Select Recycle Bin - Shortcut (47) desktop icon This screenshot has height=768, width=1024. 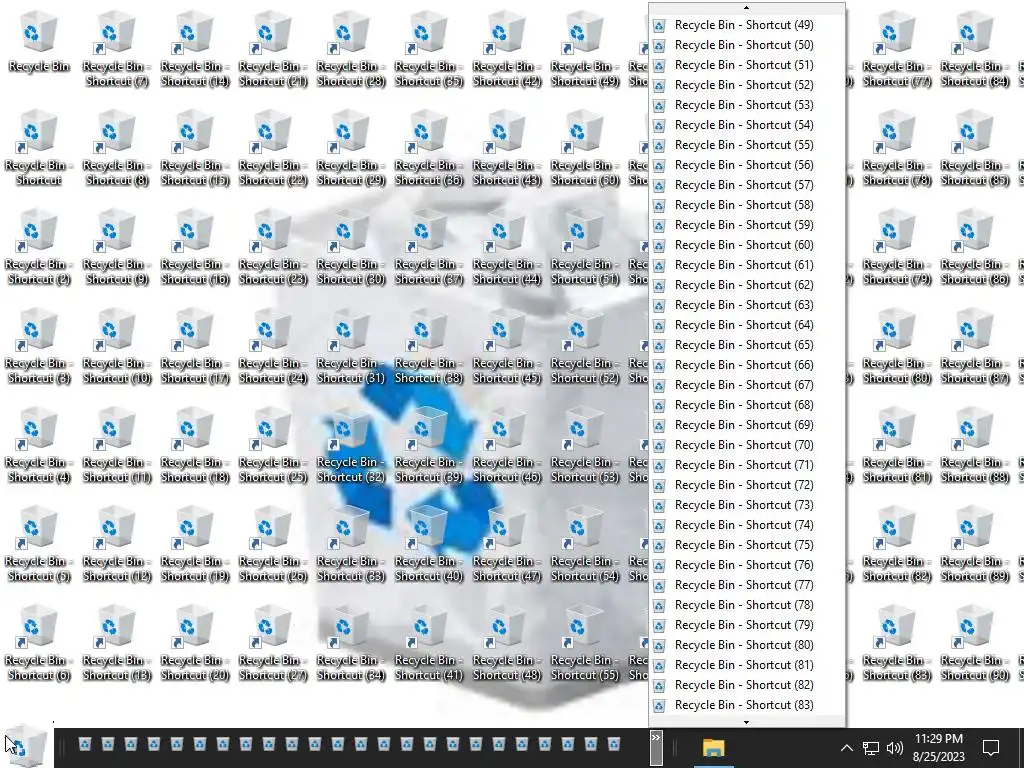tap(507, 546)
